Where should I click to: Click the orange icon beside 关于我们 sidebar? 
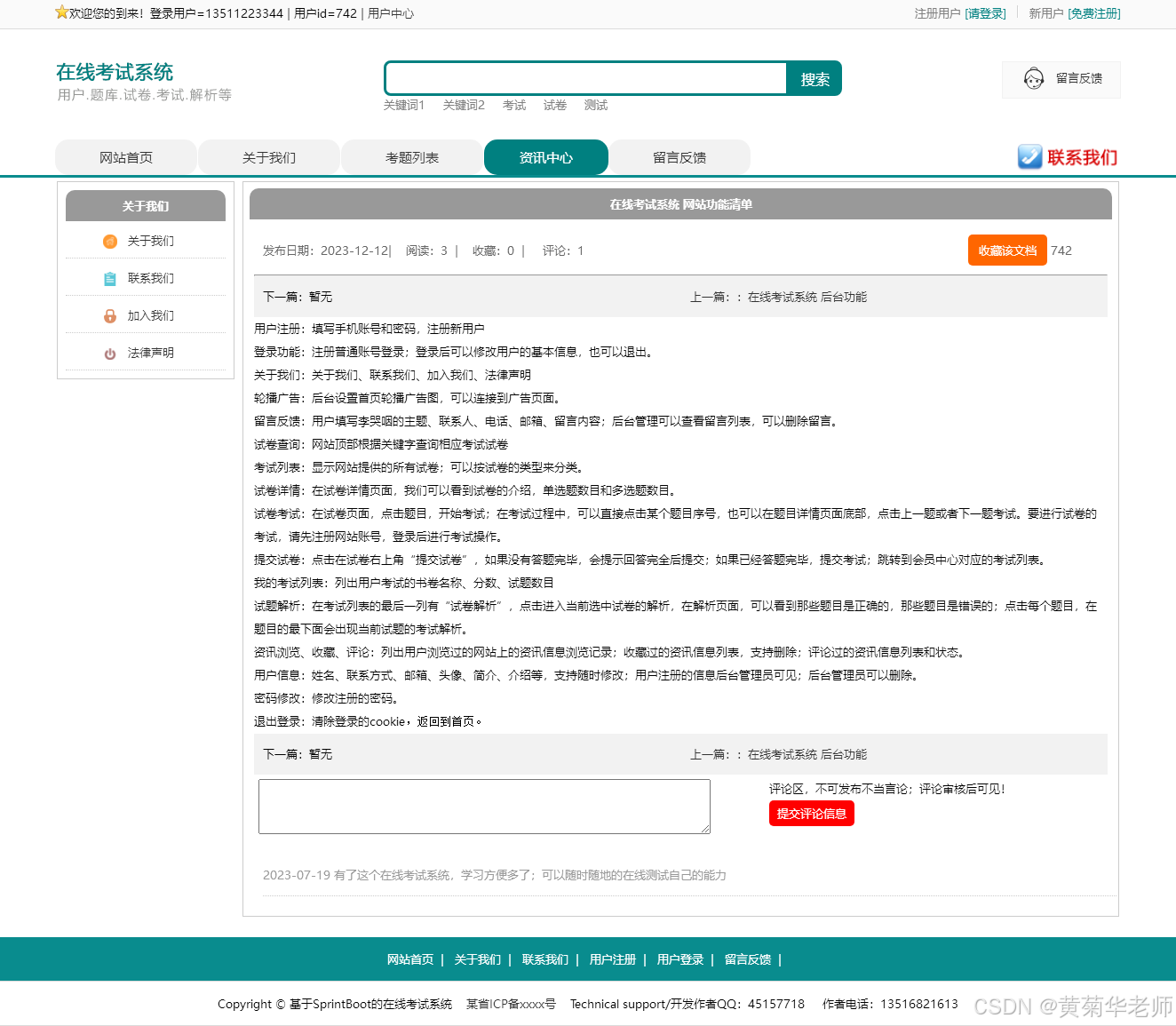[110, 242]
